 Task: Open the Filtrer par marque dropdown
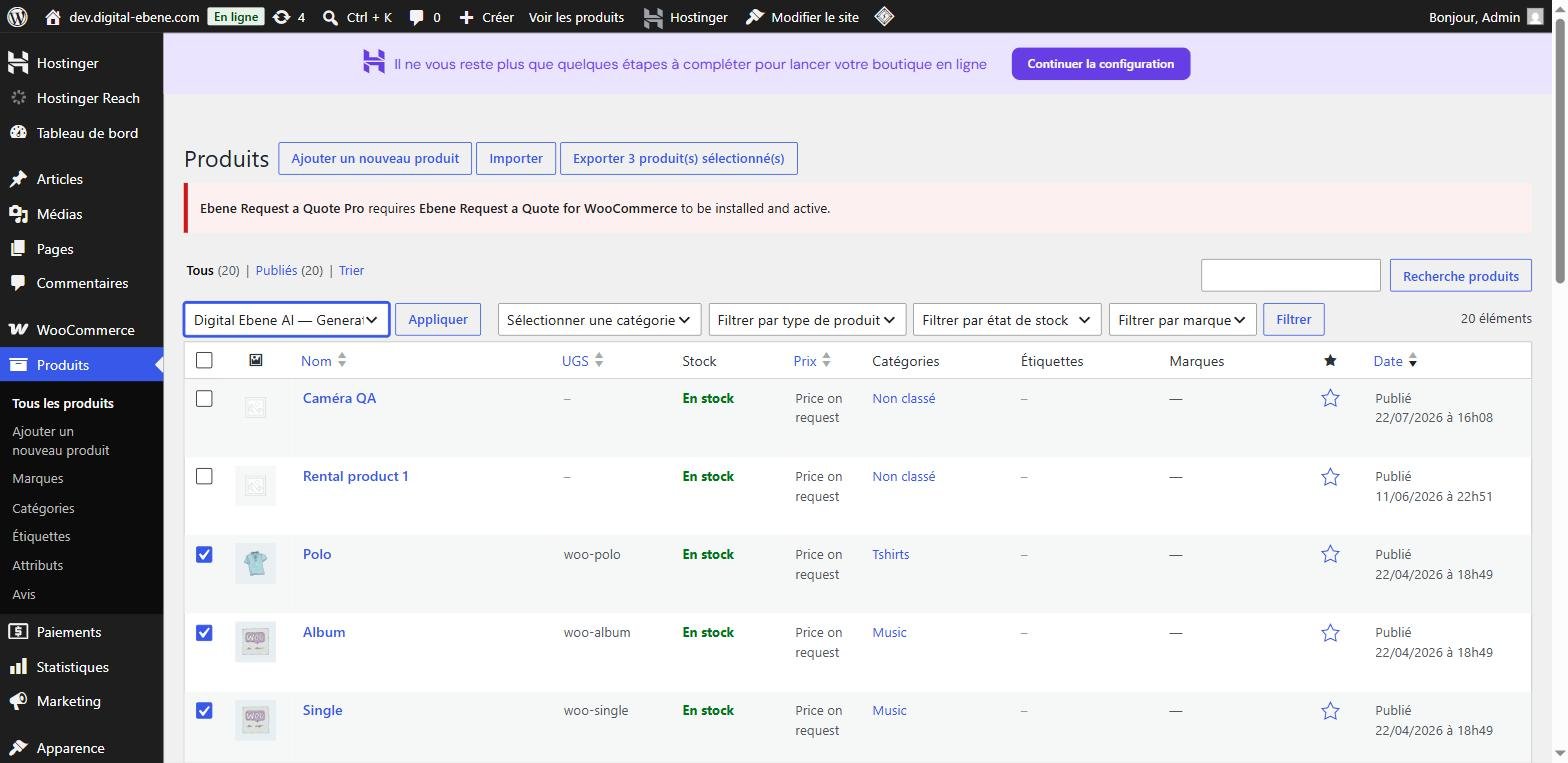(1183, 320)
